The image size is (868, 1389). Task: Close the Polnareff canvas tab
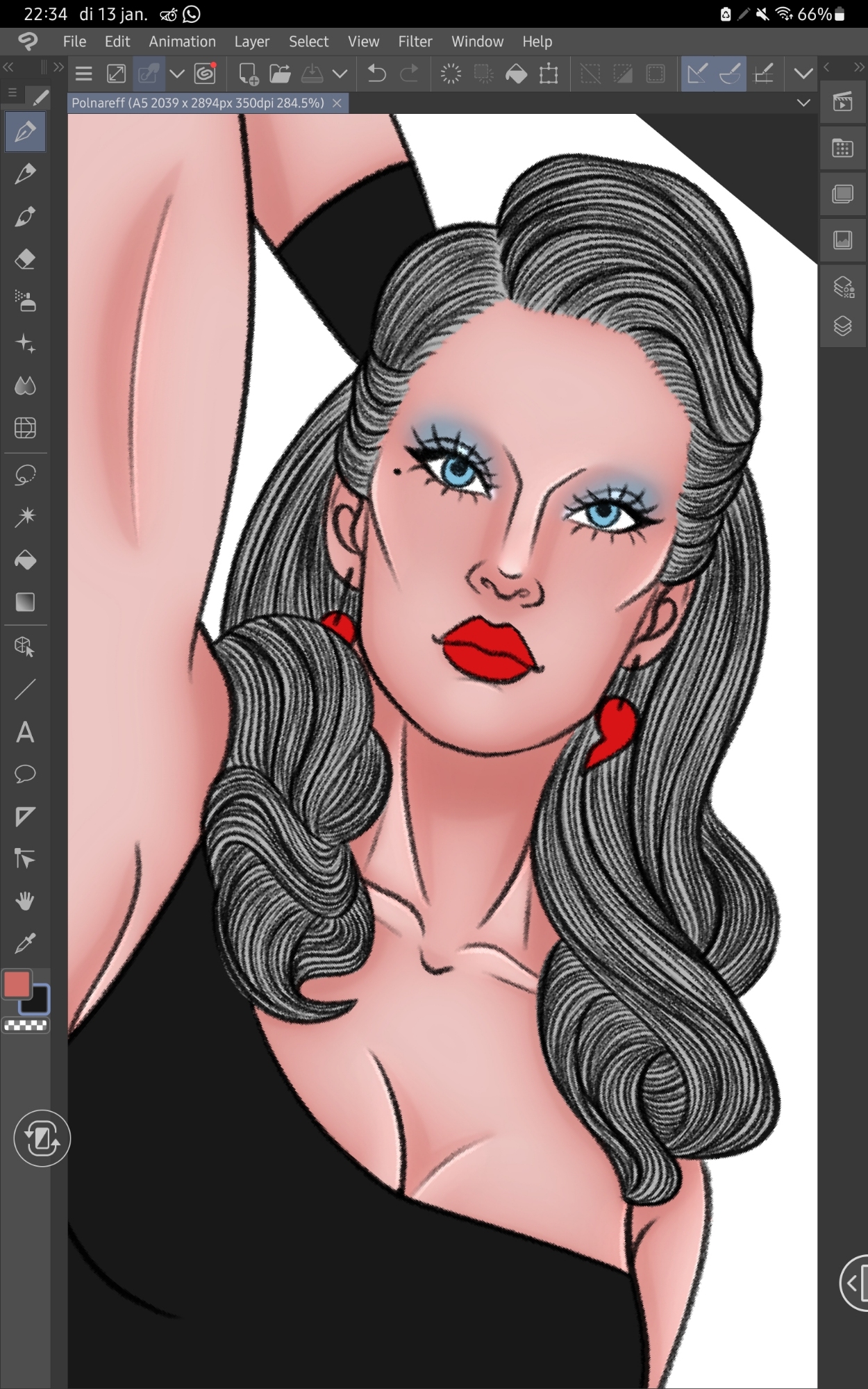pos(337,103)
